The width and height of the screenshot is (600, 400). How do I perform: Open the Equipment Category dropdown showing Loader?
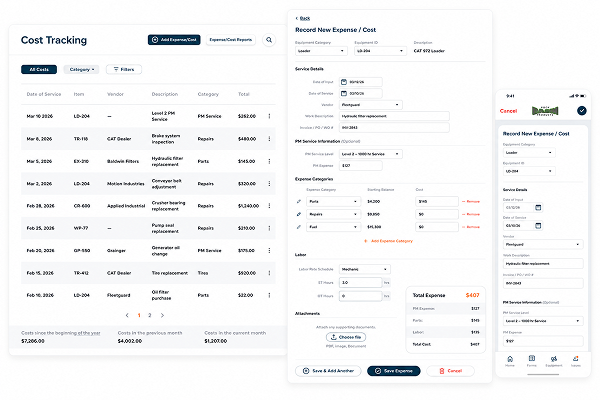click(x=321, y=51)
